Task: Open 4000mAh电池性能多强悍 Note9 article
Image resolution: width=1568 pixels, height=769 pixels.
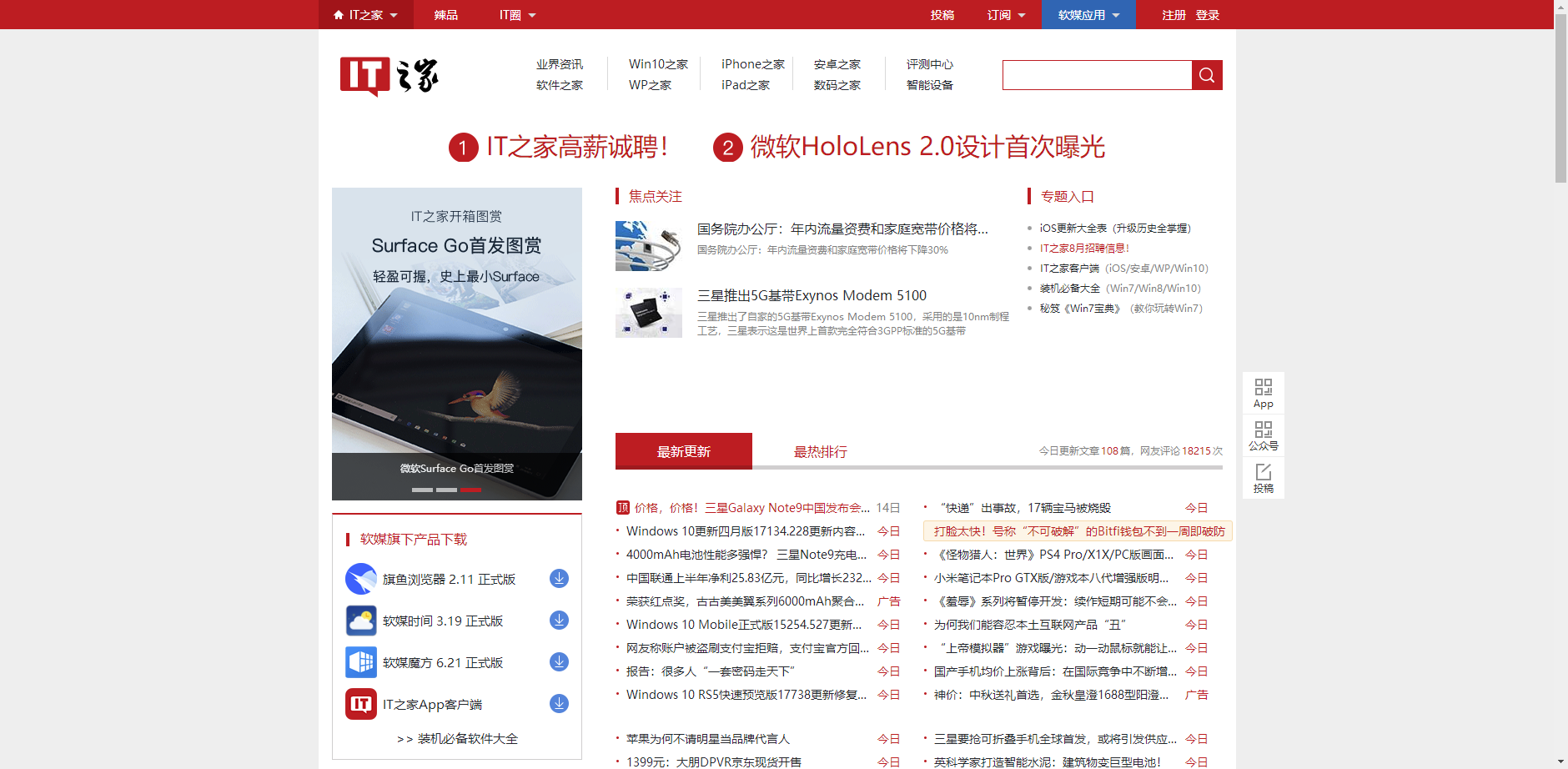Action: click(746, 554)
